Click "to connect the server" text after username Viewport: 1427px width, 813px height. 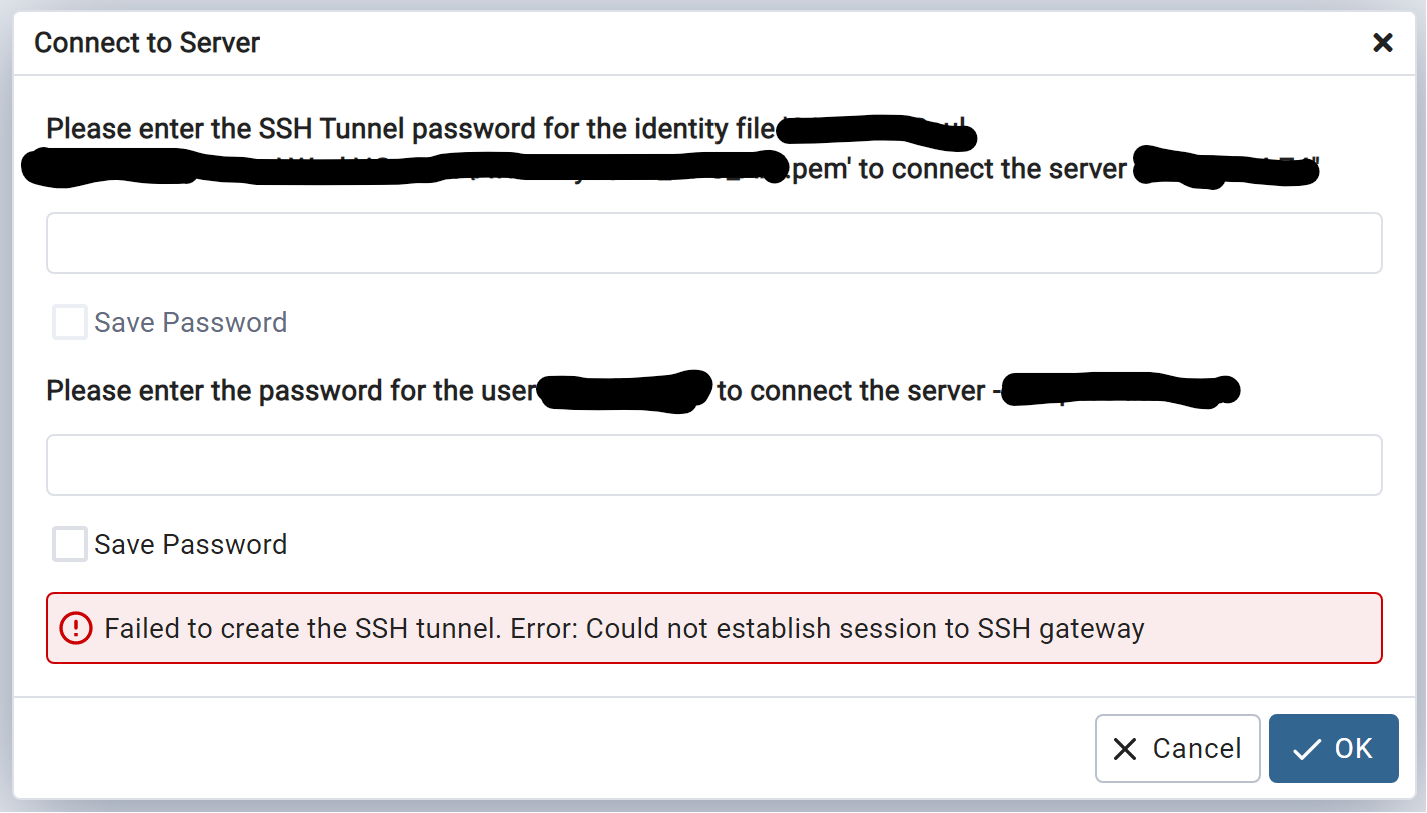[x=851, y=390]
